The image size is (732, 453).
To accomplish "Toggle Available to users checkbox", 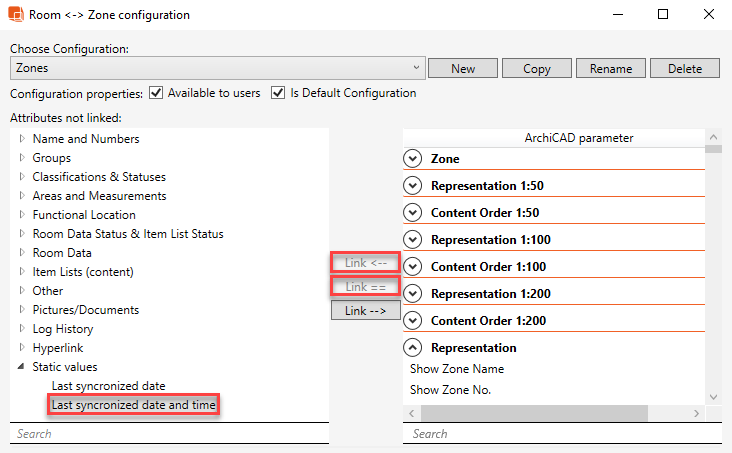I will coord(156,93).
